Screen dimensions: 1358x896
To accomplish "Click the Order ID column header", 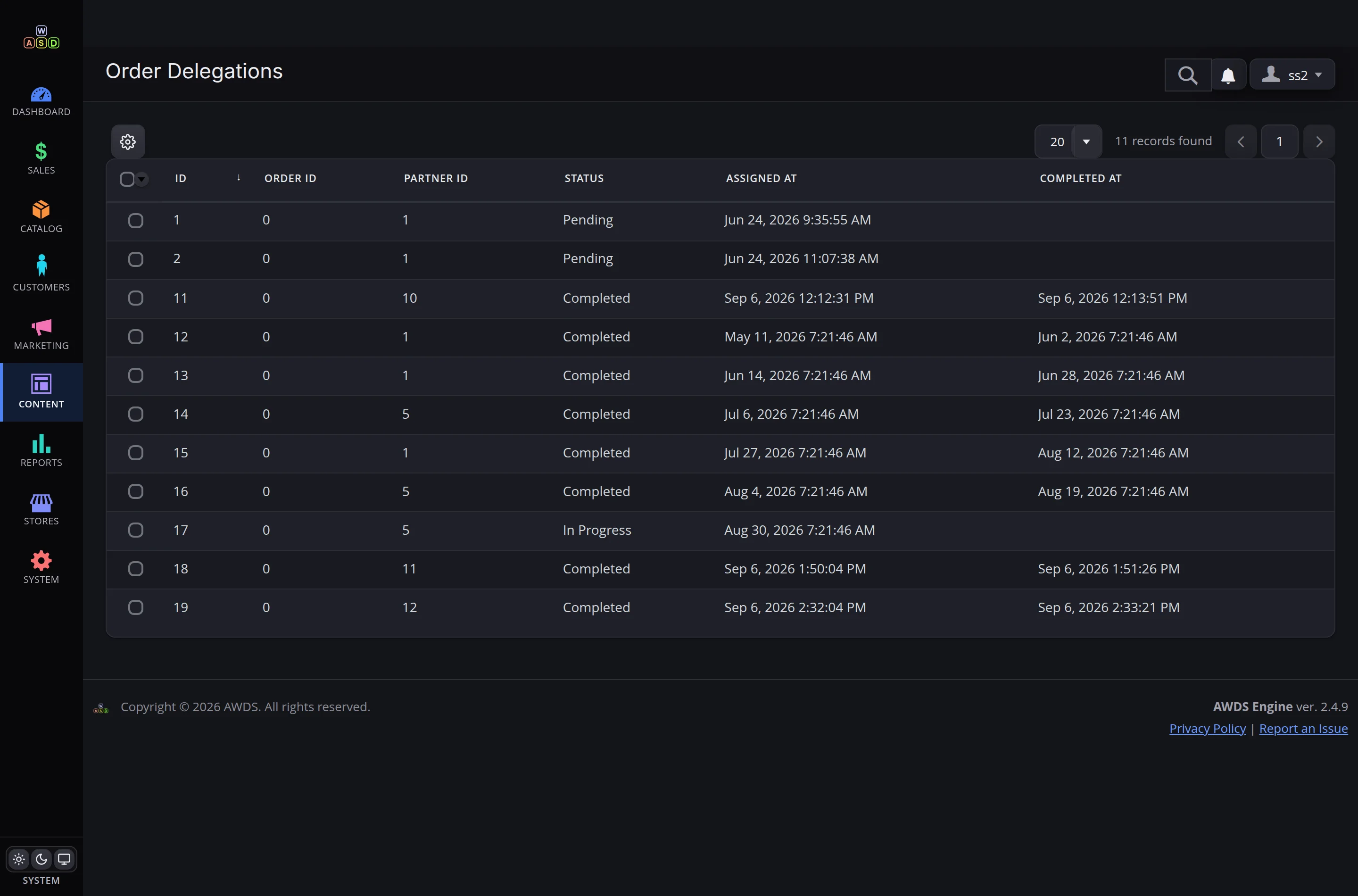I will 290,178.
